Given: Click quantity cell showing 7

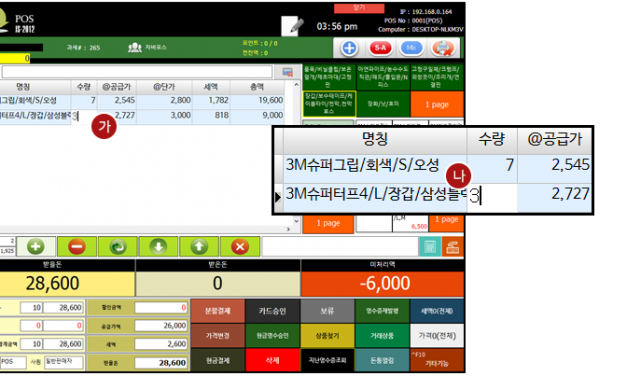Looking at the screenshot, I should coord(84,100).
